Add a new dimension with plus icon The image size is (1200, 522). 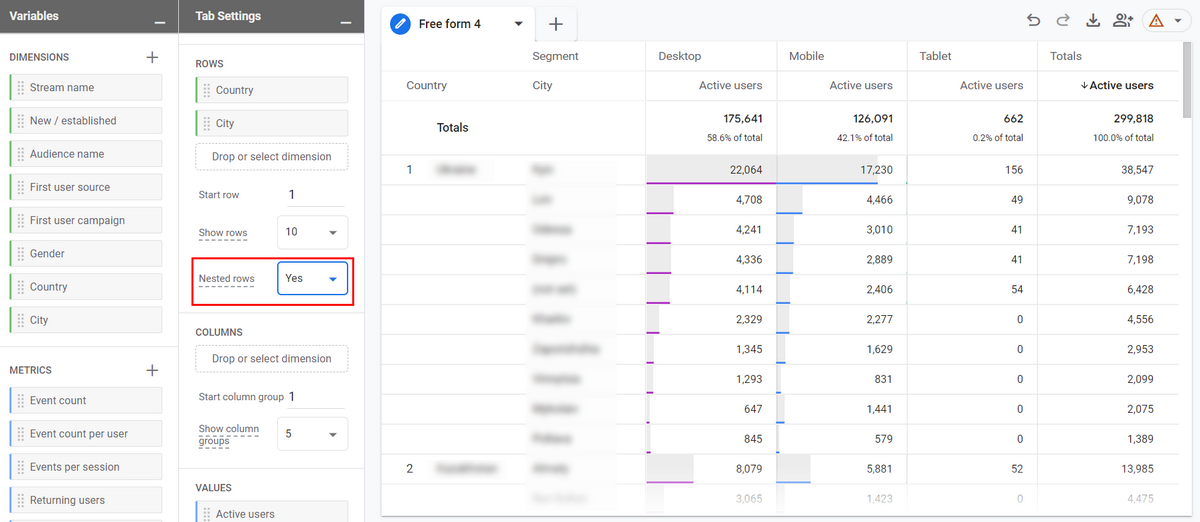pos(152,57)
